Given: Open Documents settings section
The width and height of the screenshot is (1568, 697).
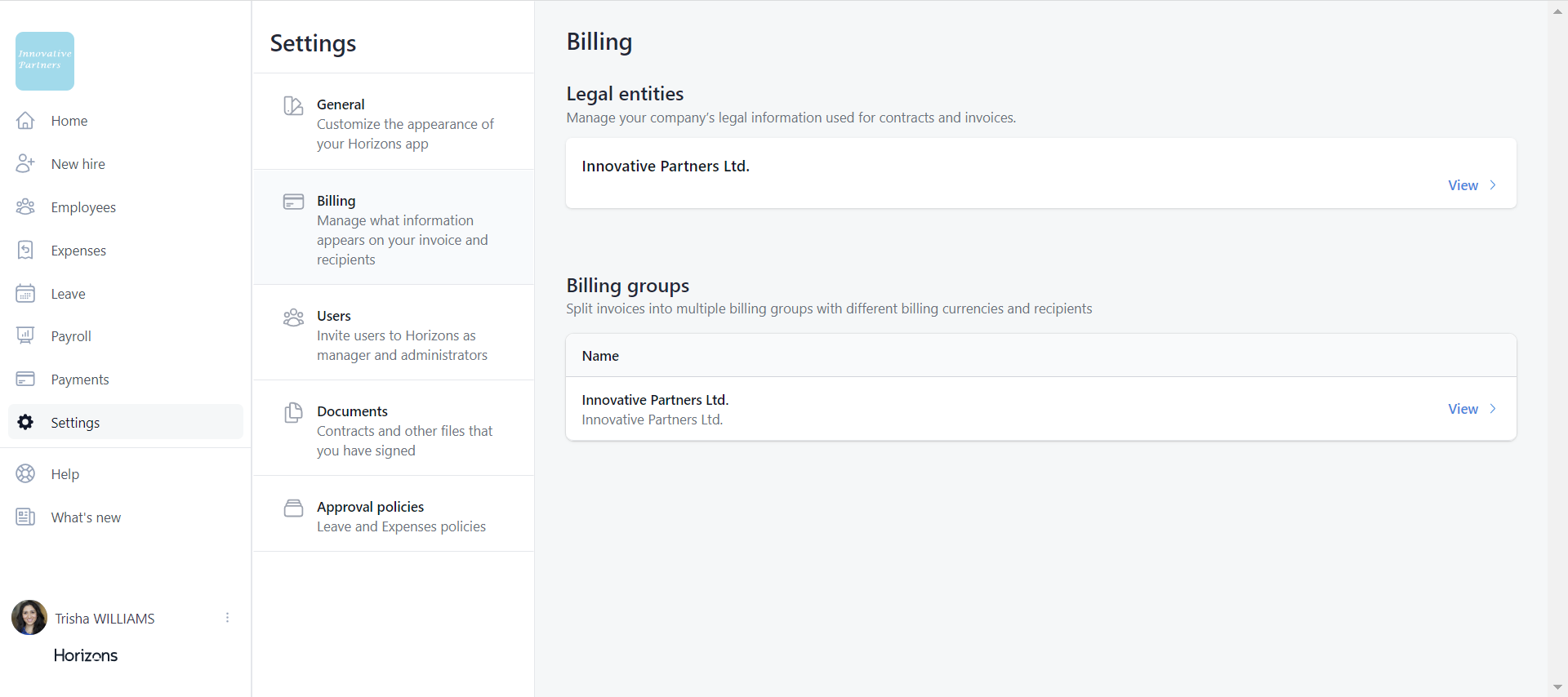Looking at the screenshot, I should click(x=394, y=429).
